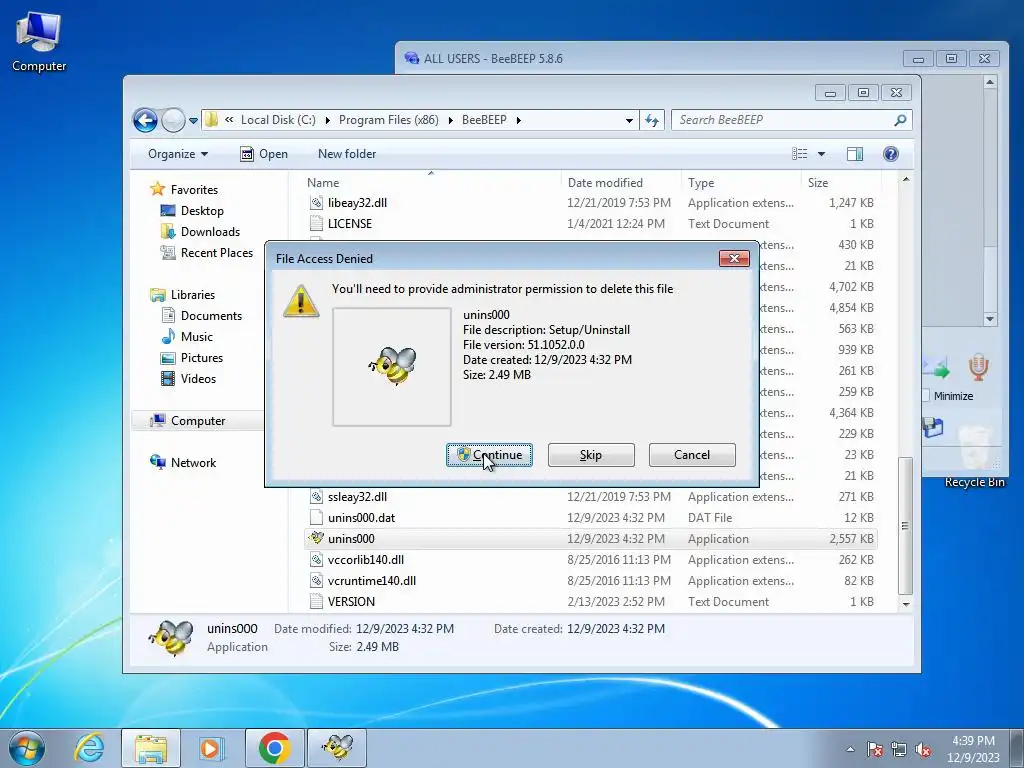This screenshot has height=768, width=1024.
Task: Cancel the file delete dialog
Action: pos(692,455)
